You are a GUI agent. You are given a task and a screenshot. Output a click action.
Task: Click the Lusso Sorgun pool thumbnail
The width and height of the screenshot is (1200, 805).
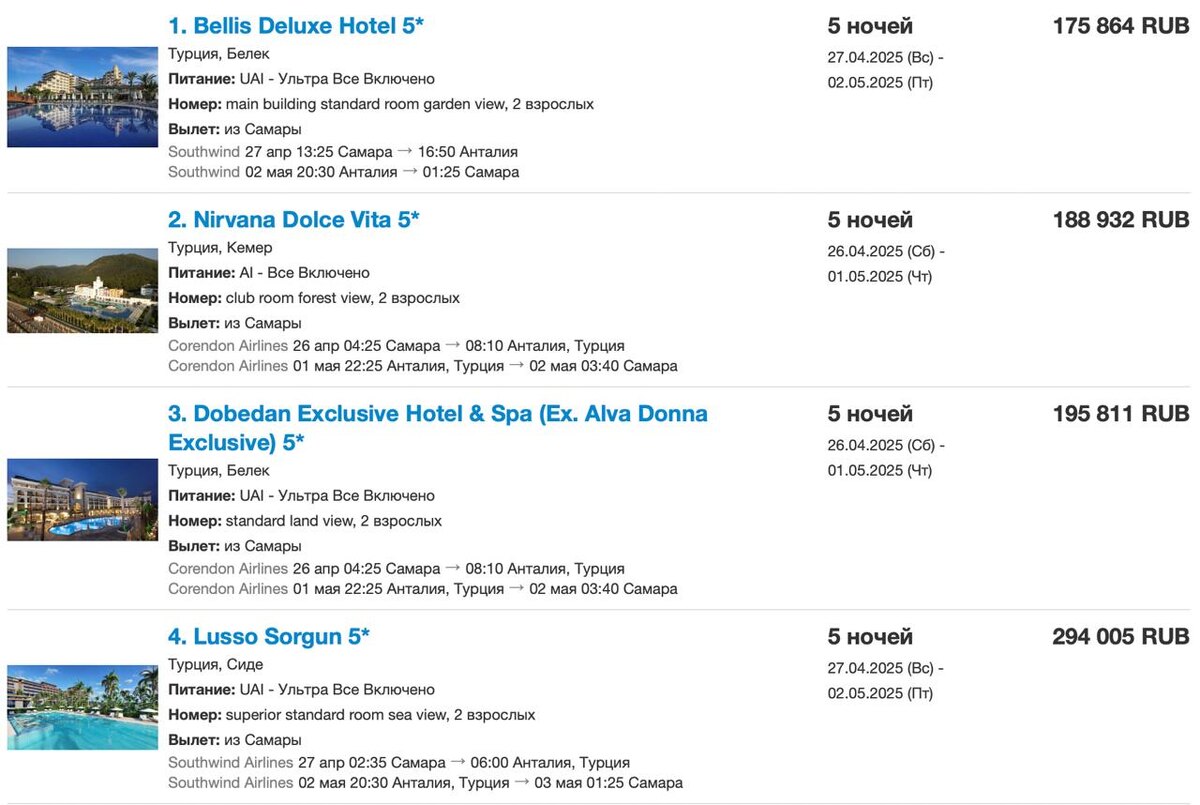(82, 708)
